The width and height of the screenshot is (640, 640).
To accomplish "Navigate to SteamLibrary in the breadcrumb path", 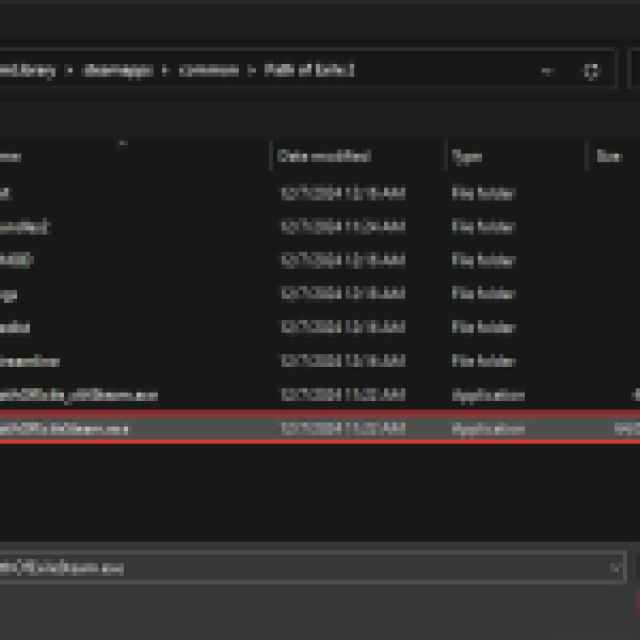I will pyautogui.click(x=30, y=71).
